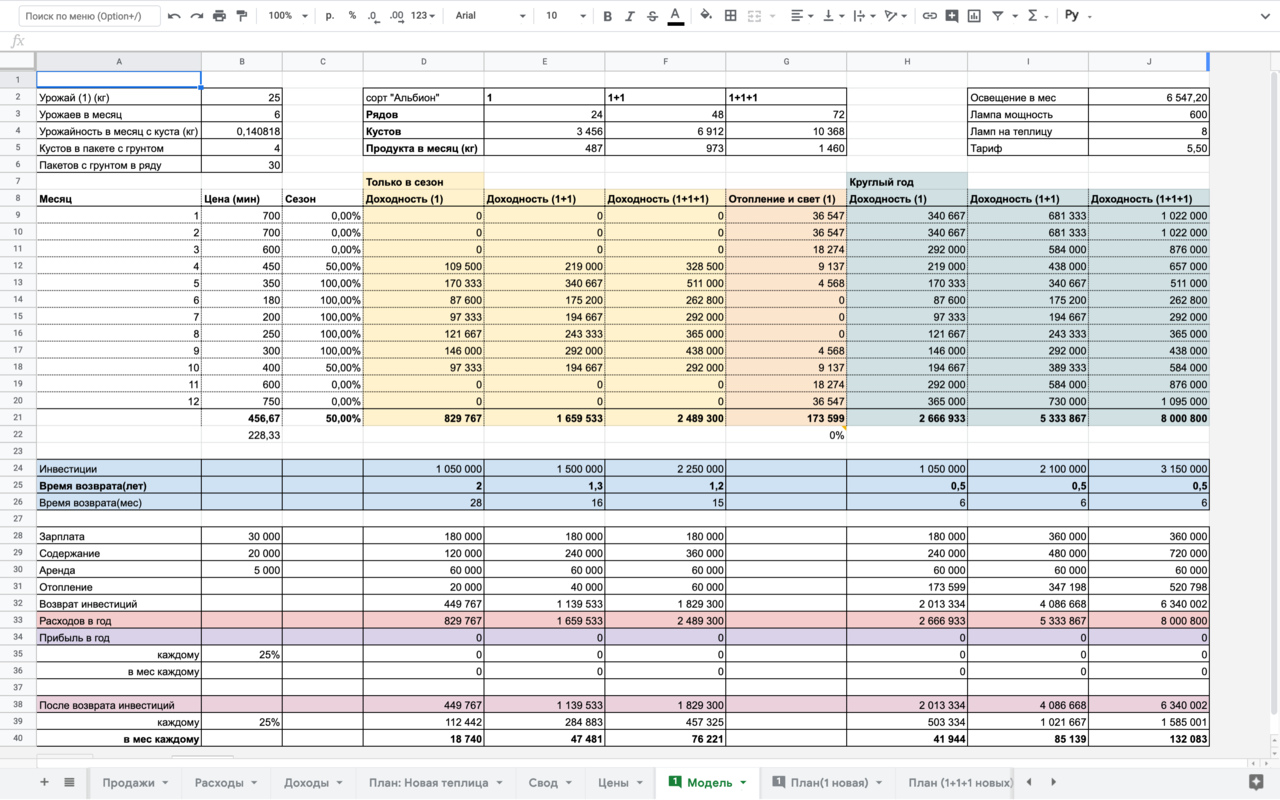Select cell 'Освещение в мес'

point(1028,98)
